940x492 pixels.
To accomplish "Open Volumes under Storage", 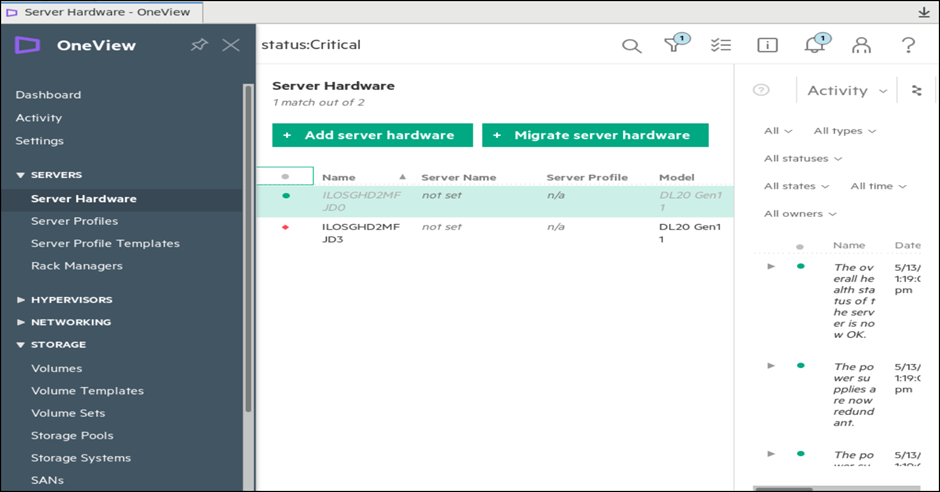I will point(56,369).
